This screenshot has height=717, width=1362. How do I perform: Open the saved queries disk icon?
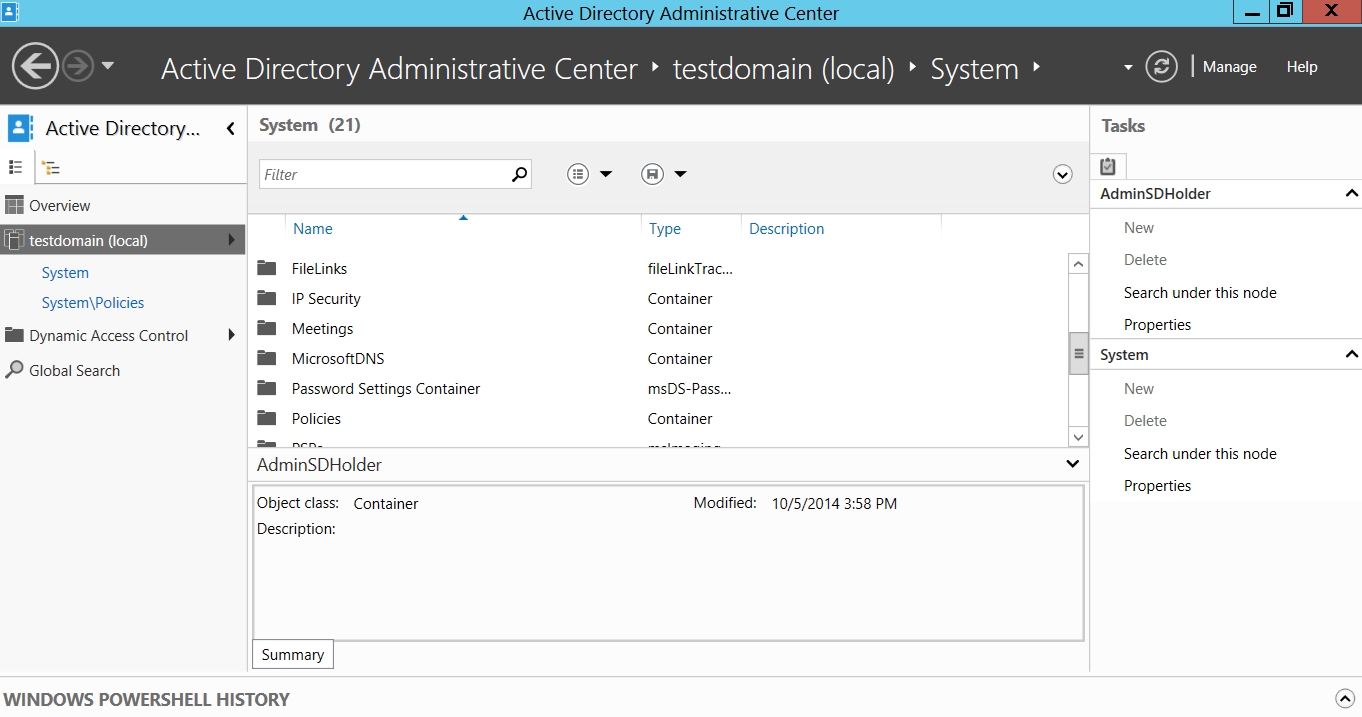click(x=652, y=174)
